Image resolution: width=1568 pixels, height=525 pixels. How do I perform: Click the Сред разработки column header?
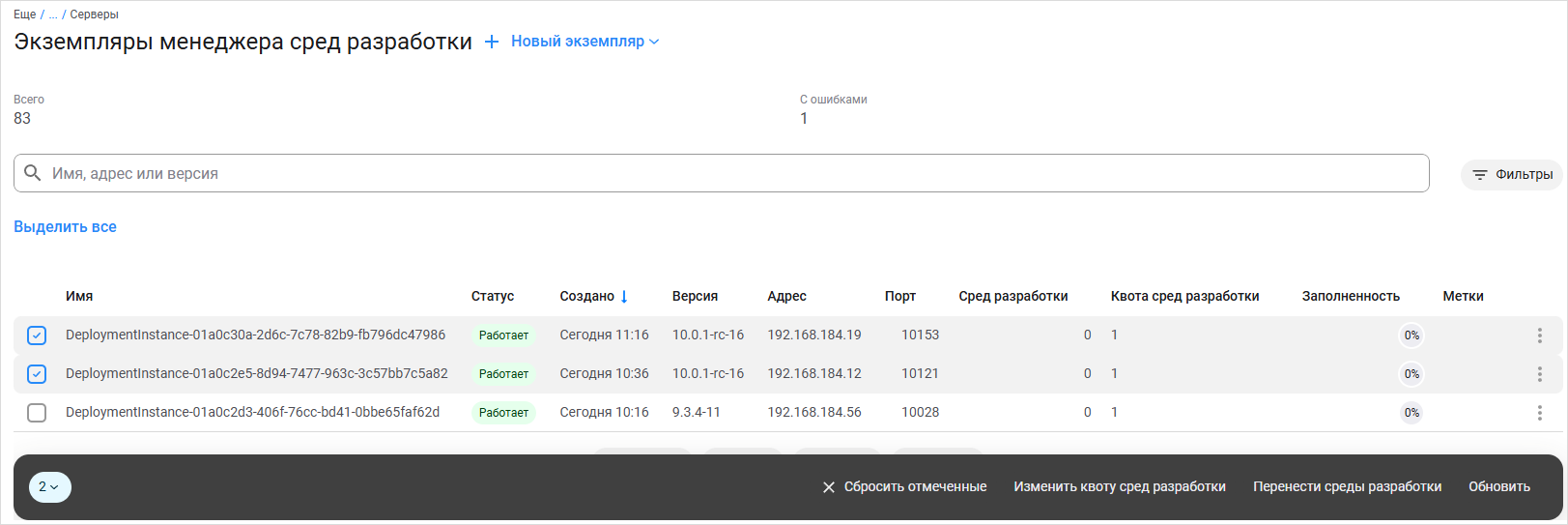1013,296
